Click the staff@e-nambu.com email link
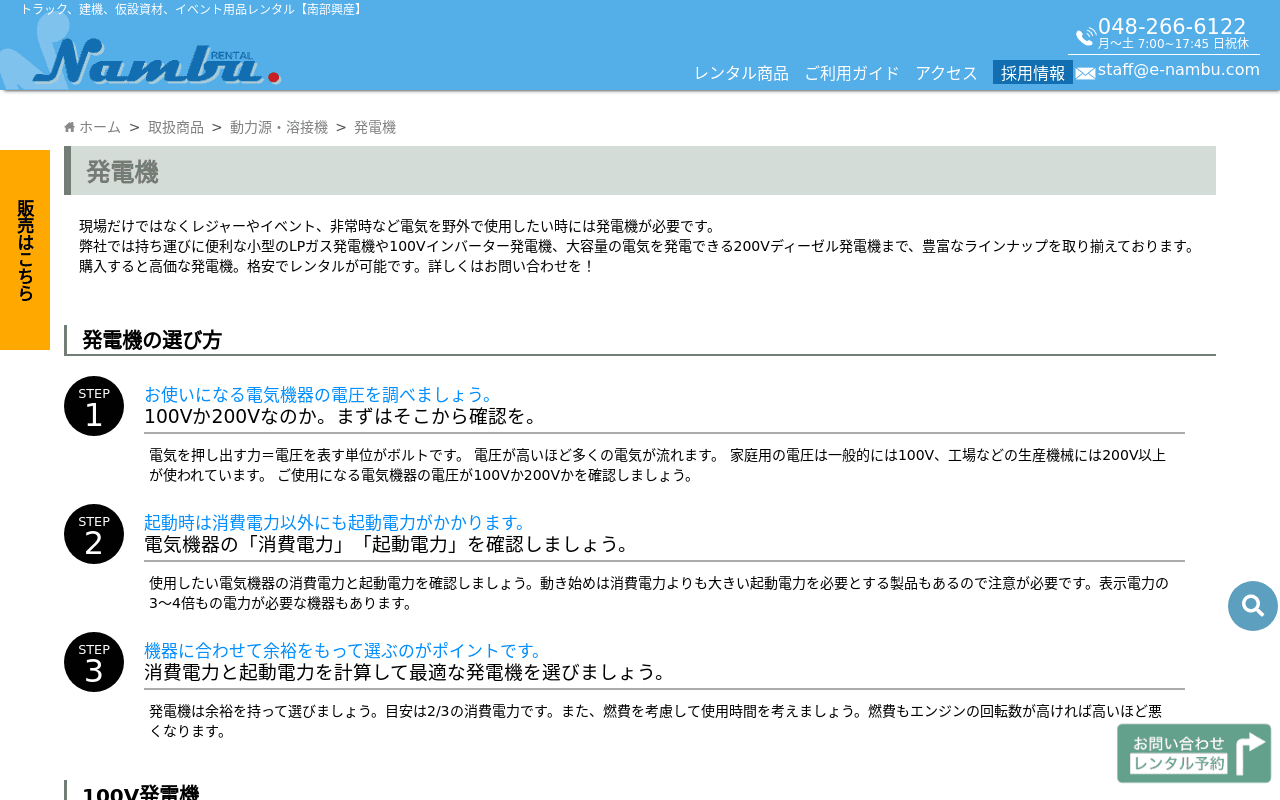This screenshot has height=800, width=1280. point(1179,69)
